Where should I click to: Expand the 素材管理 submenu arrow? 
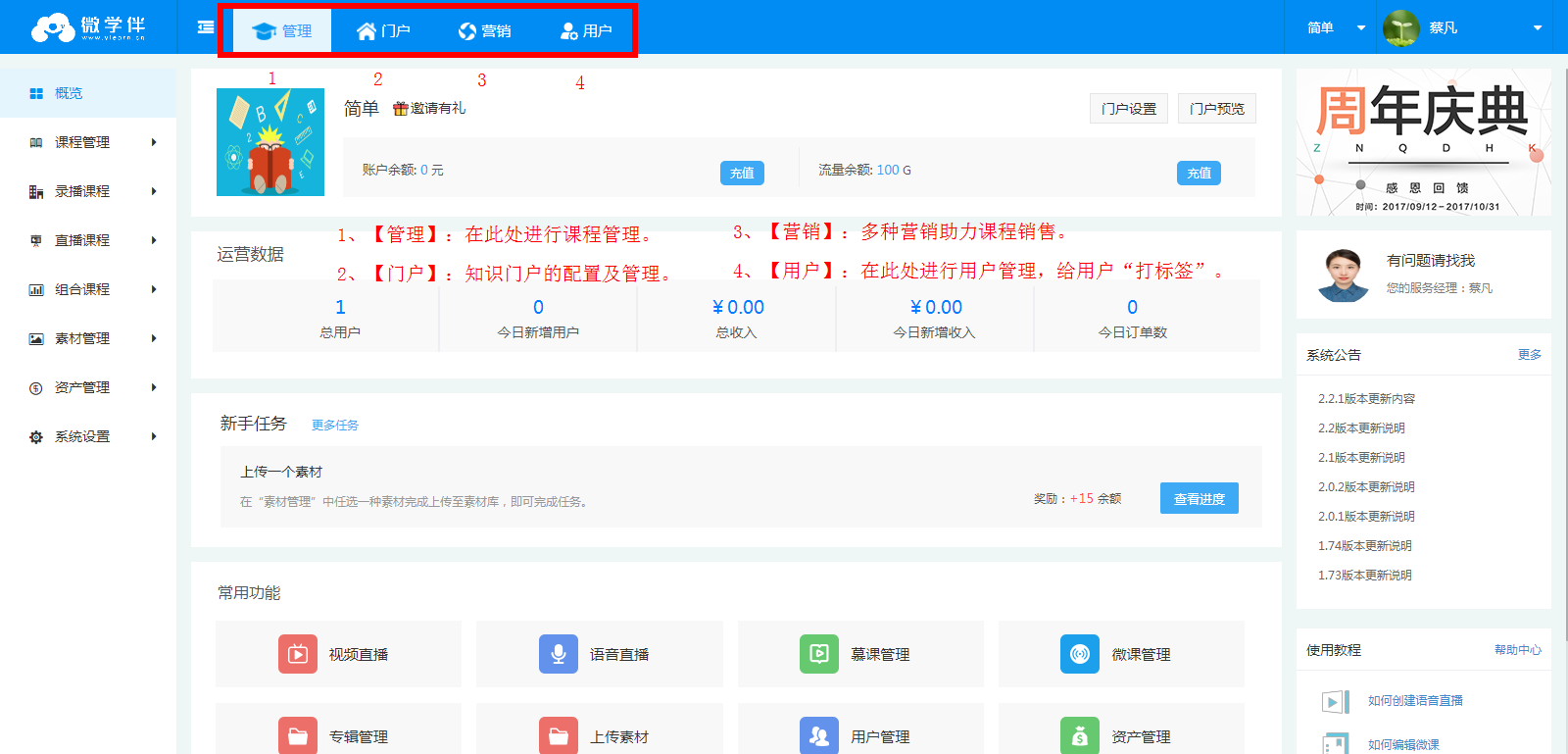click(x=154, y=338)
